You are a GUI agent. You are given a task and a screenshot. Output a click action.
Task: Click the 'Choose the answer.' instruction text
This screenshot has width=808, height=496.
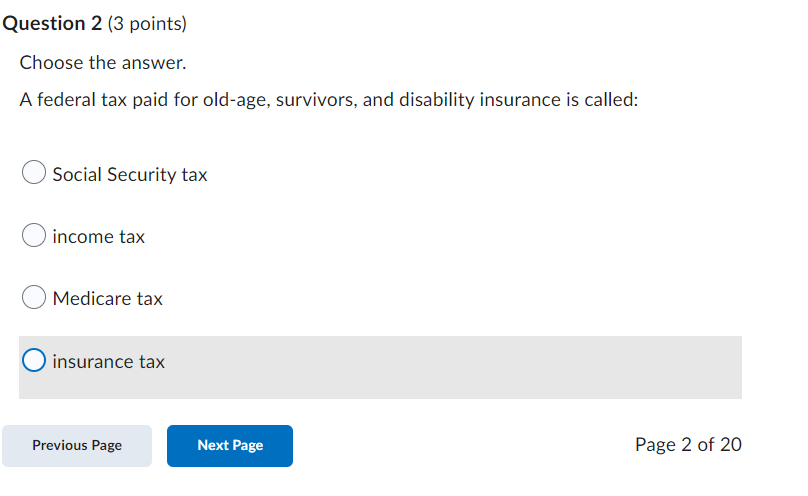click(103, 63)
